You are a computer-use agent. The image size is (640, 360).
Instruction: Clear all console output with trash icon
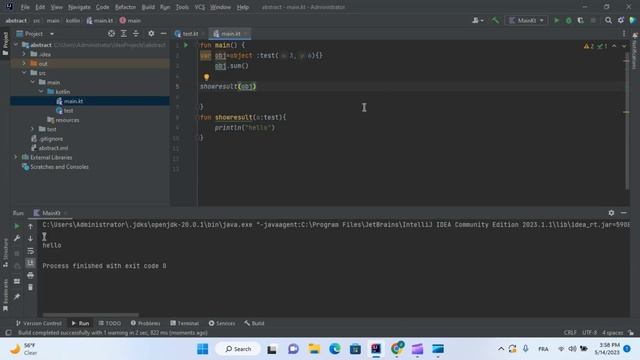31,287
